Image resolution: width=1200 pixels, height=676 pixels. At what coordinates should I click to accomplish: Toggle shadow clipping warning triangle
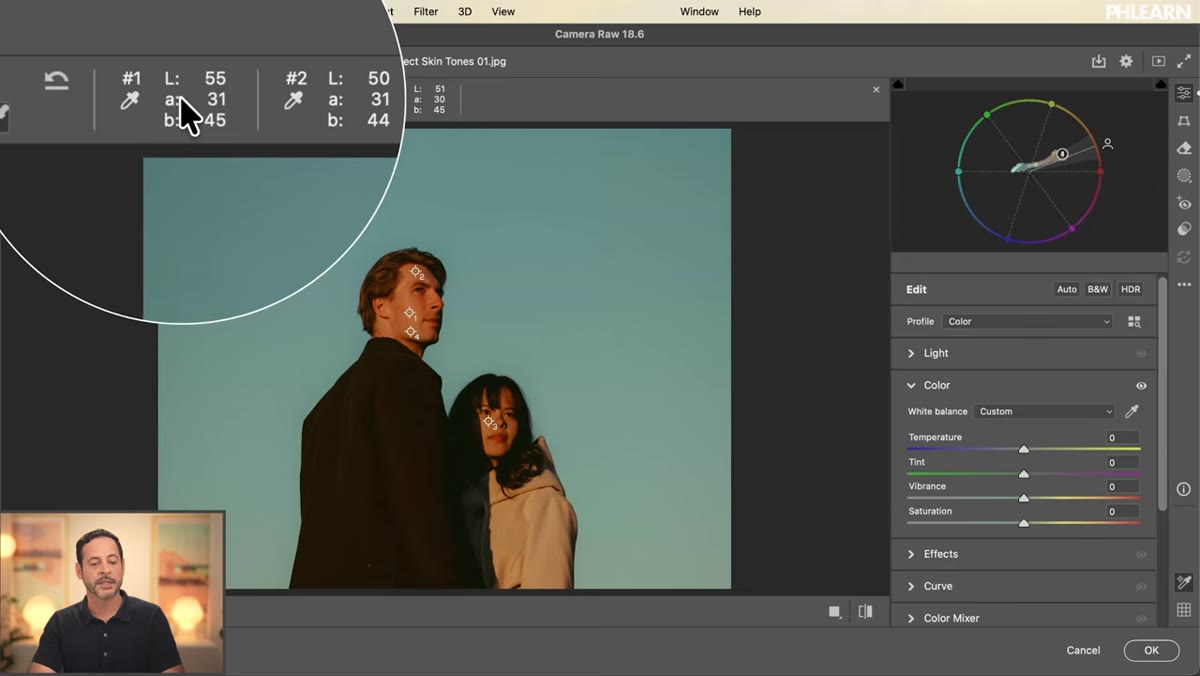pyautogui.click(x=897, y=84)
